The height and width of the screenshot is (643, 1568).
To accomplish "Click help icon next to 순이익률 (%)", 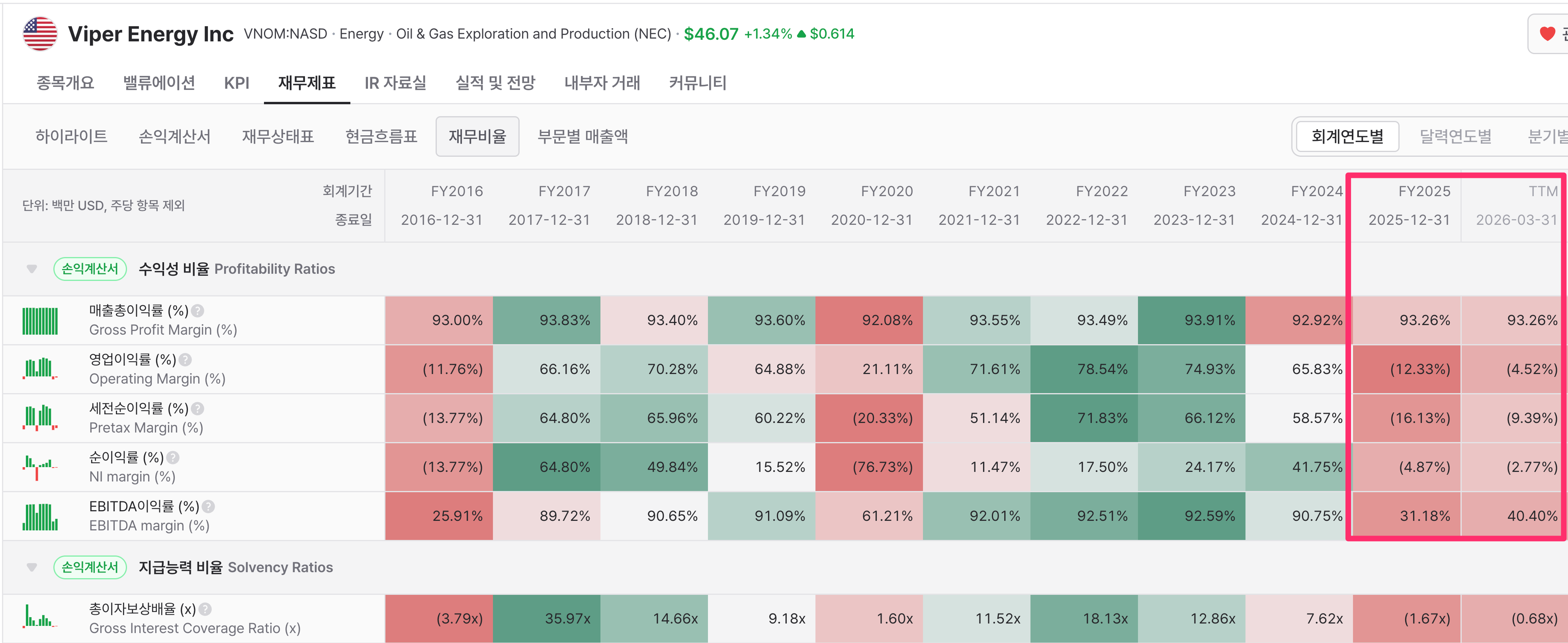I will (x=173, y=458).
